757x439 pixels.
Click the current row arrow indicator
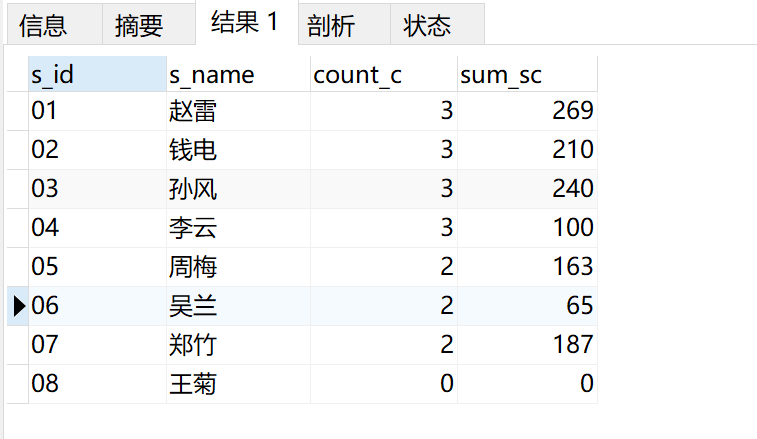(x=18, y=306)
